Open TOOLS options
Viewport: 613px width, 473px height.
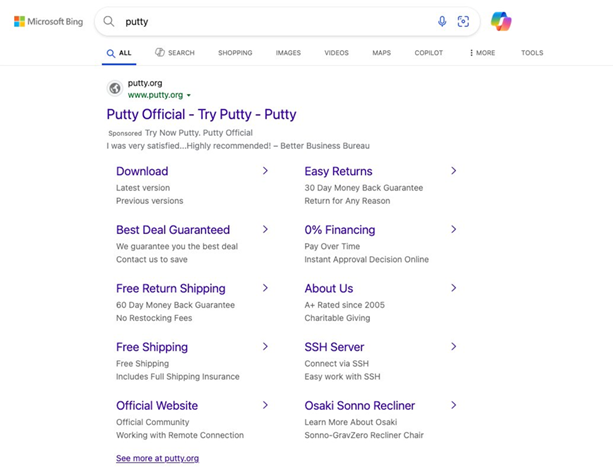point(532,53)
